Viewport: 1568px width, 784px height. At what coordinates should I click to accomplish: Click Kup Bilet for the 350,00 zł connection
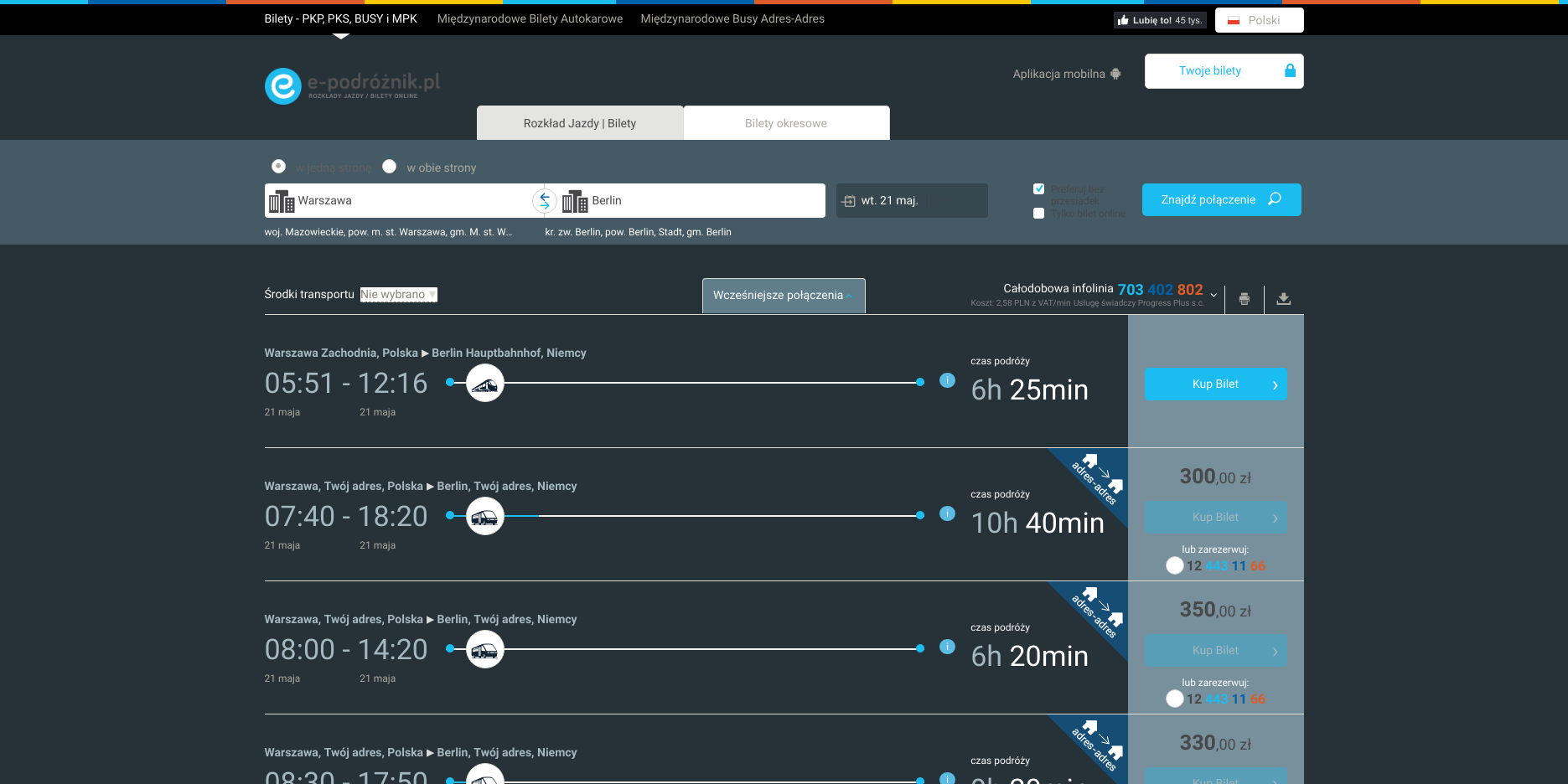pos(1216,651)
